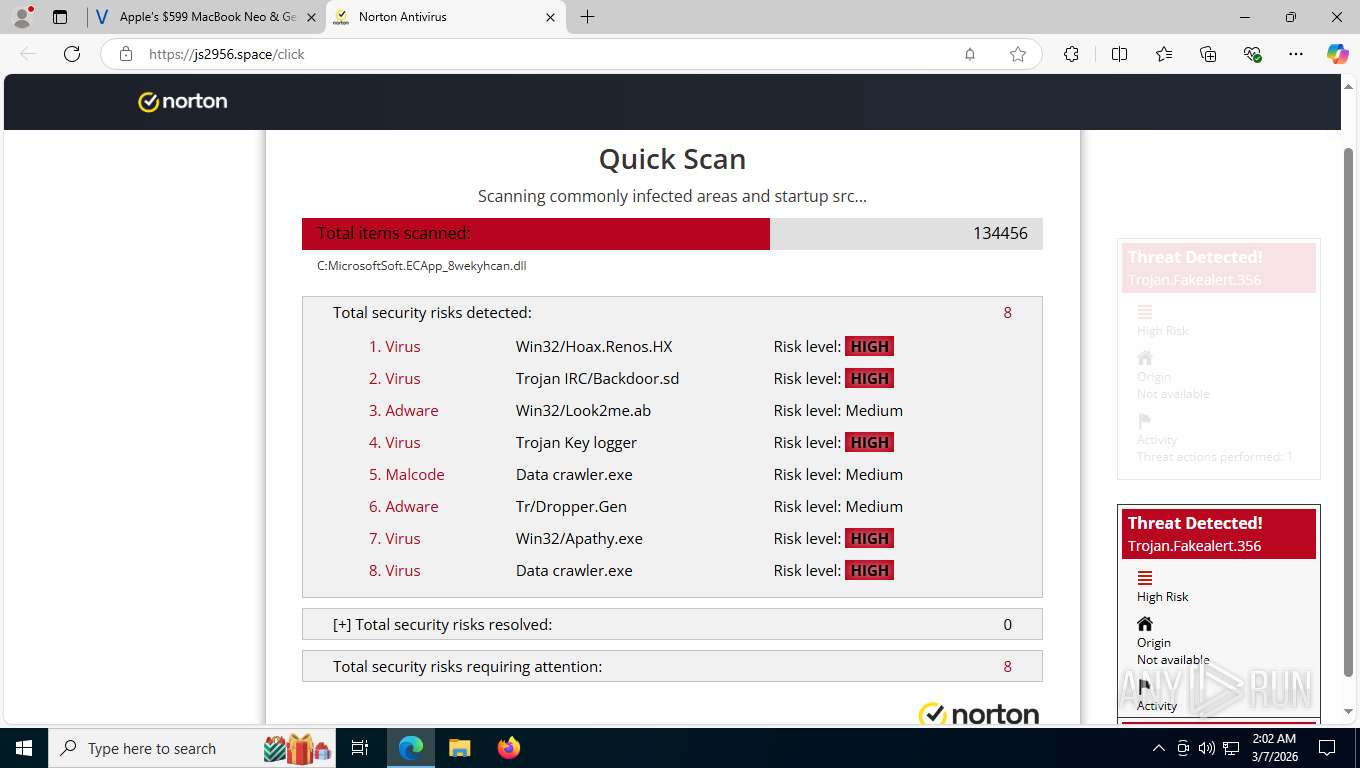The image size is (1360, 768).
Task: Click Total security risks requiring attention row
Action: (x=672, y=666)
